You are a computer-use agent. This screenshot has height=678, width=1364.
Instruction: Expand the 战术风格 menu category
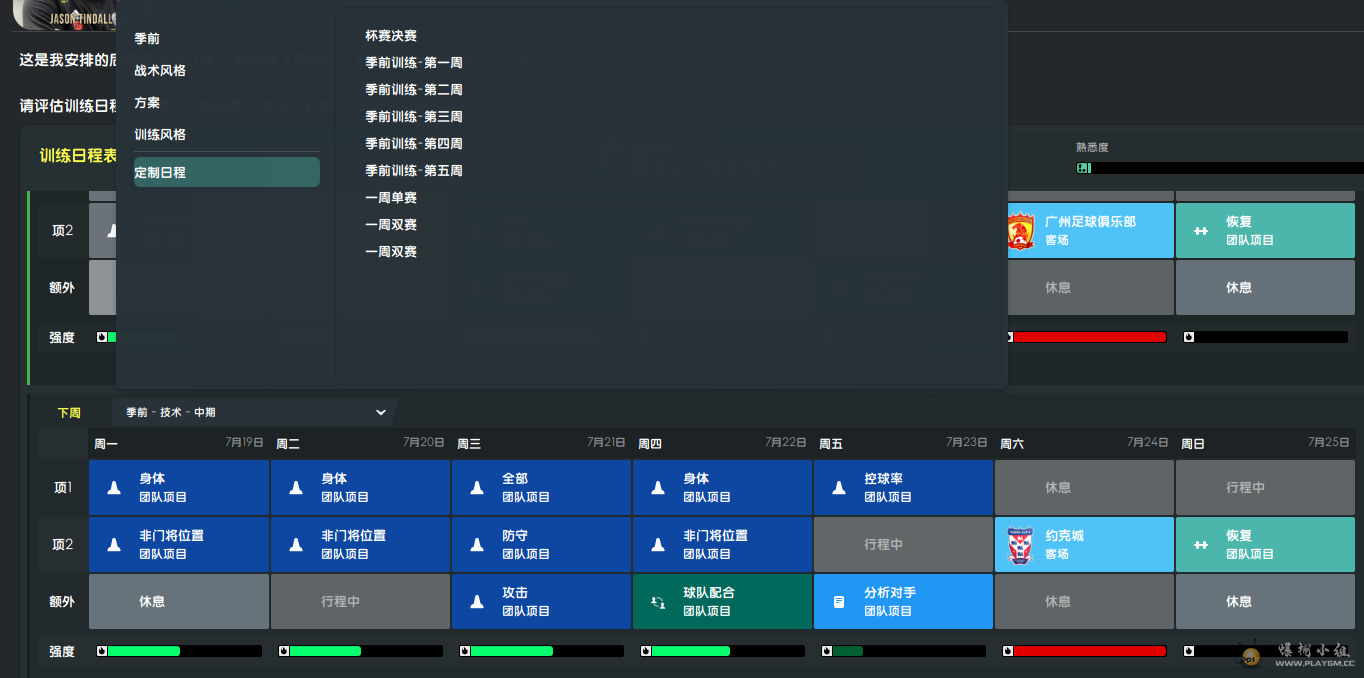(x=160, y=71)
